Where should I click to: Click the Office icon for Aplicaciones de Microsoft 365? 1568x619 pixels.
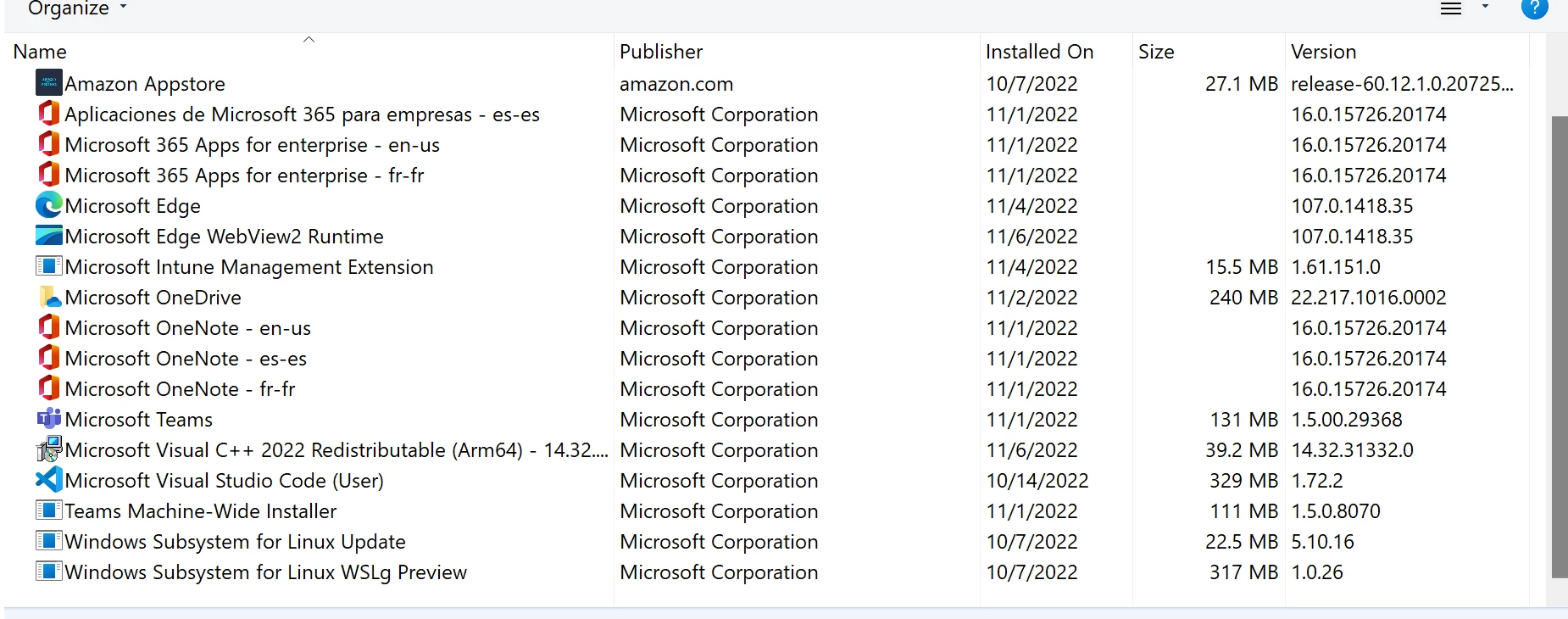point(49,113)
